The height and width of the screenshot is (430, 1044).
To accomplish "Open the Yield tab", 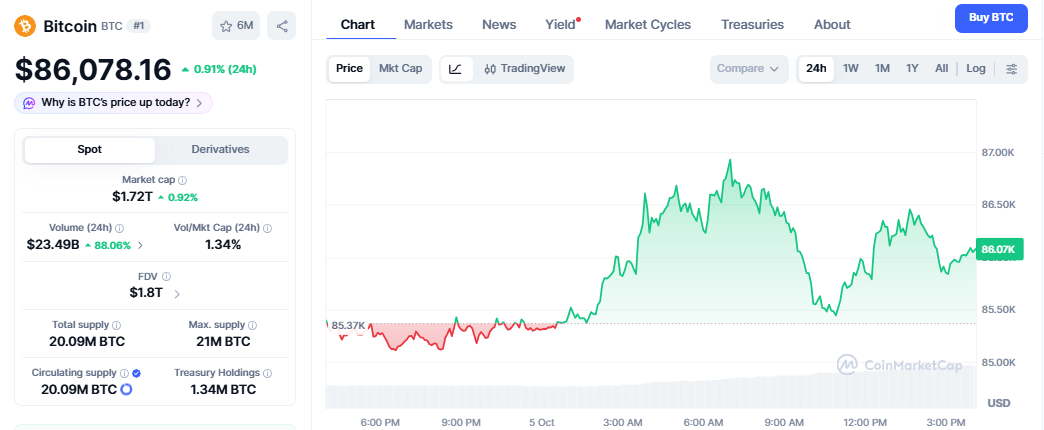I will (x=560, y=25).
